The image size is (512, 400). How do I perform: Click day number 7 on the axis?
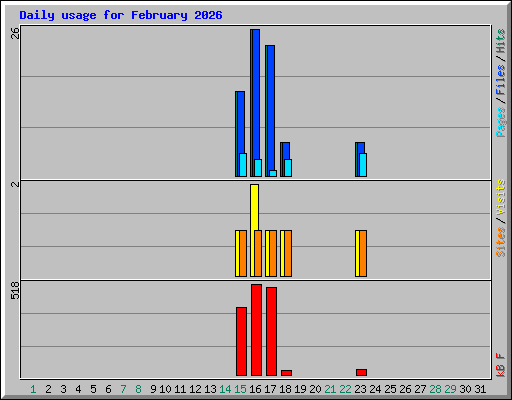coord(123,389)
